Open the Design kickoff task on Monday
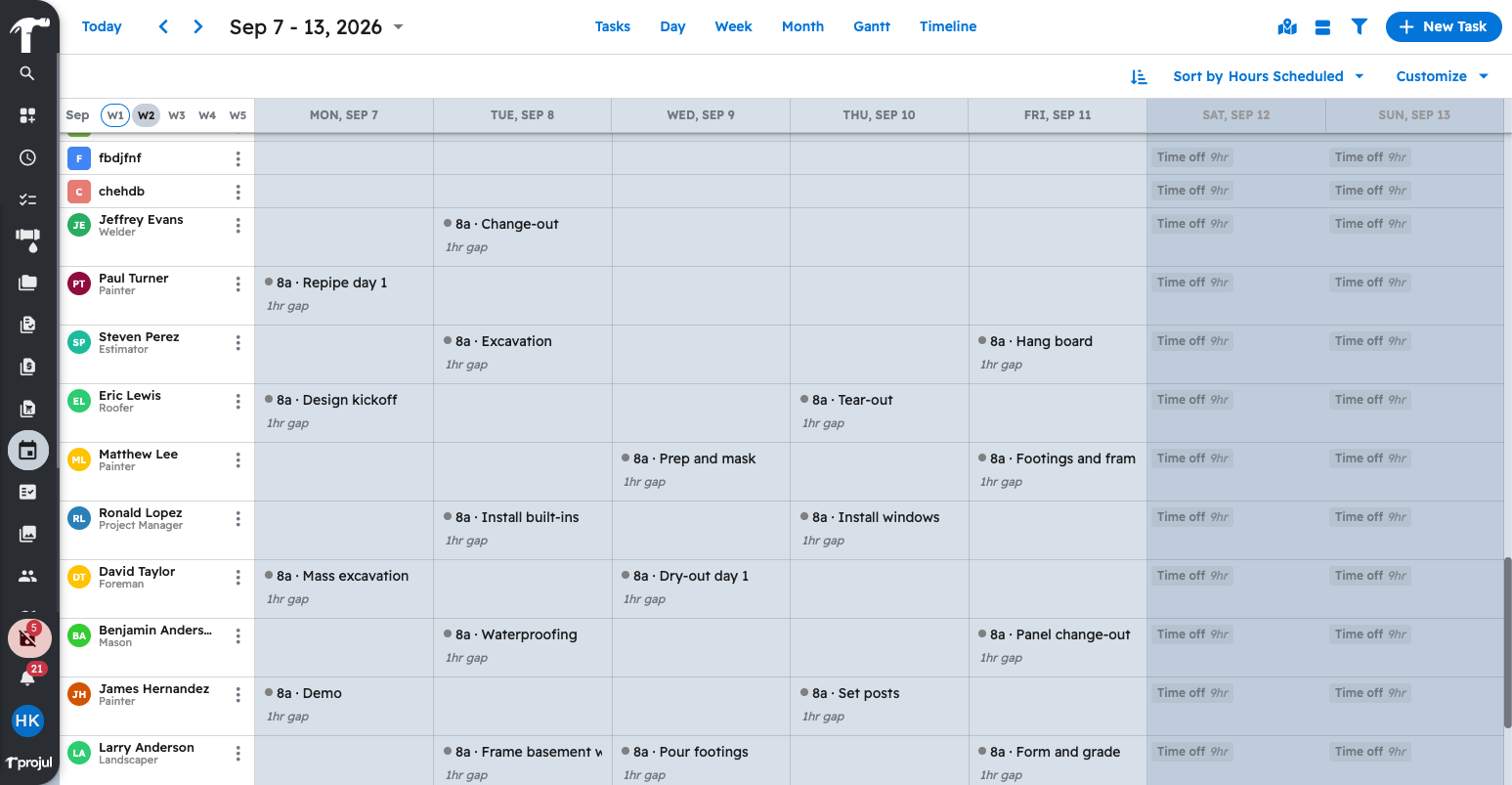The height and width of the screenshot is (785, 1512). (331, 400)
